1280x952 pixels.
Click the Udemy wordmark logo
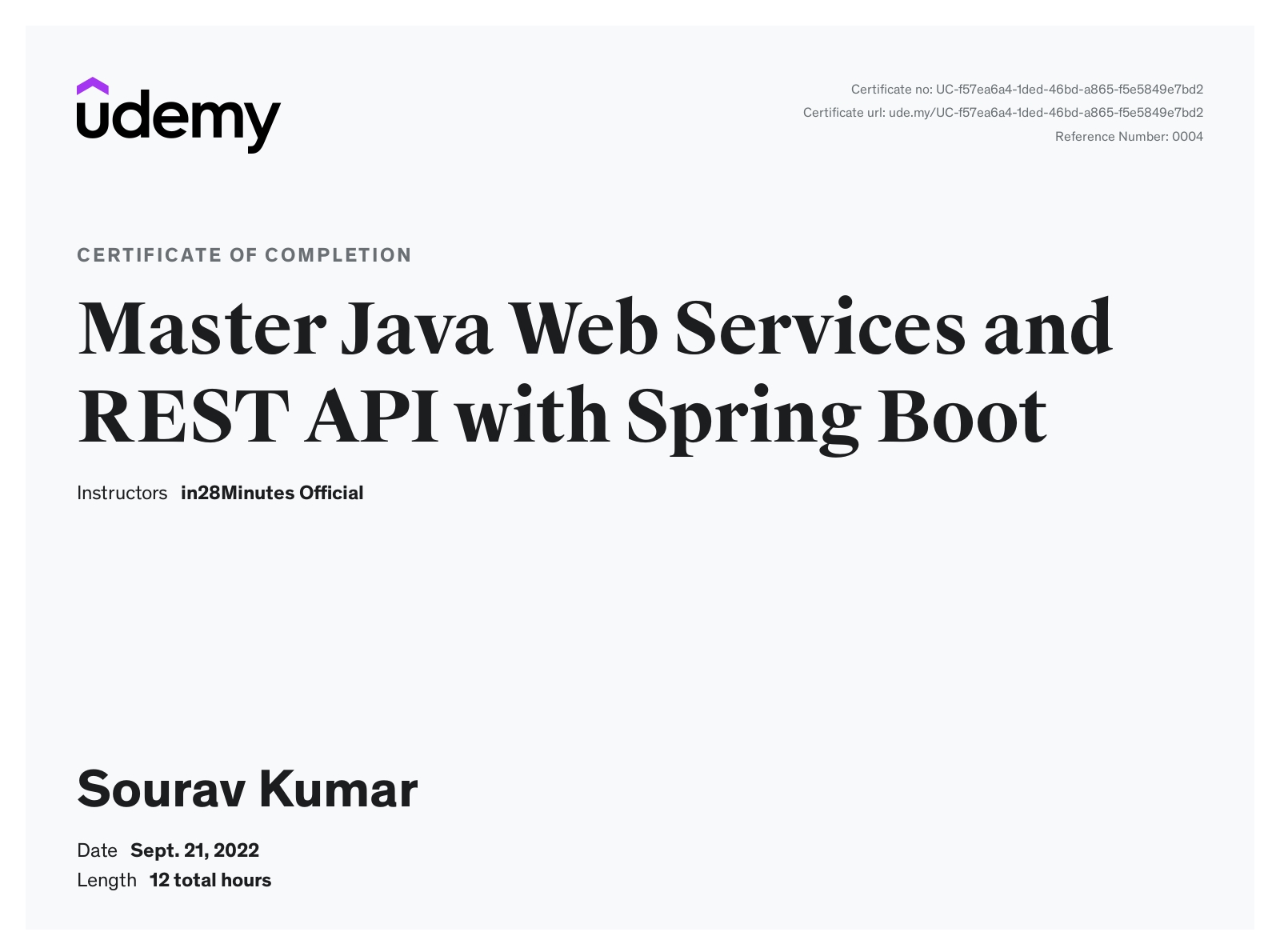(x=178, y=122)
